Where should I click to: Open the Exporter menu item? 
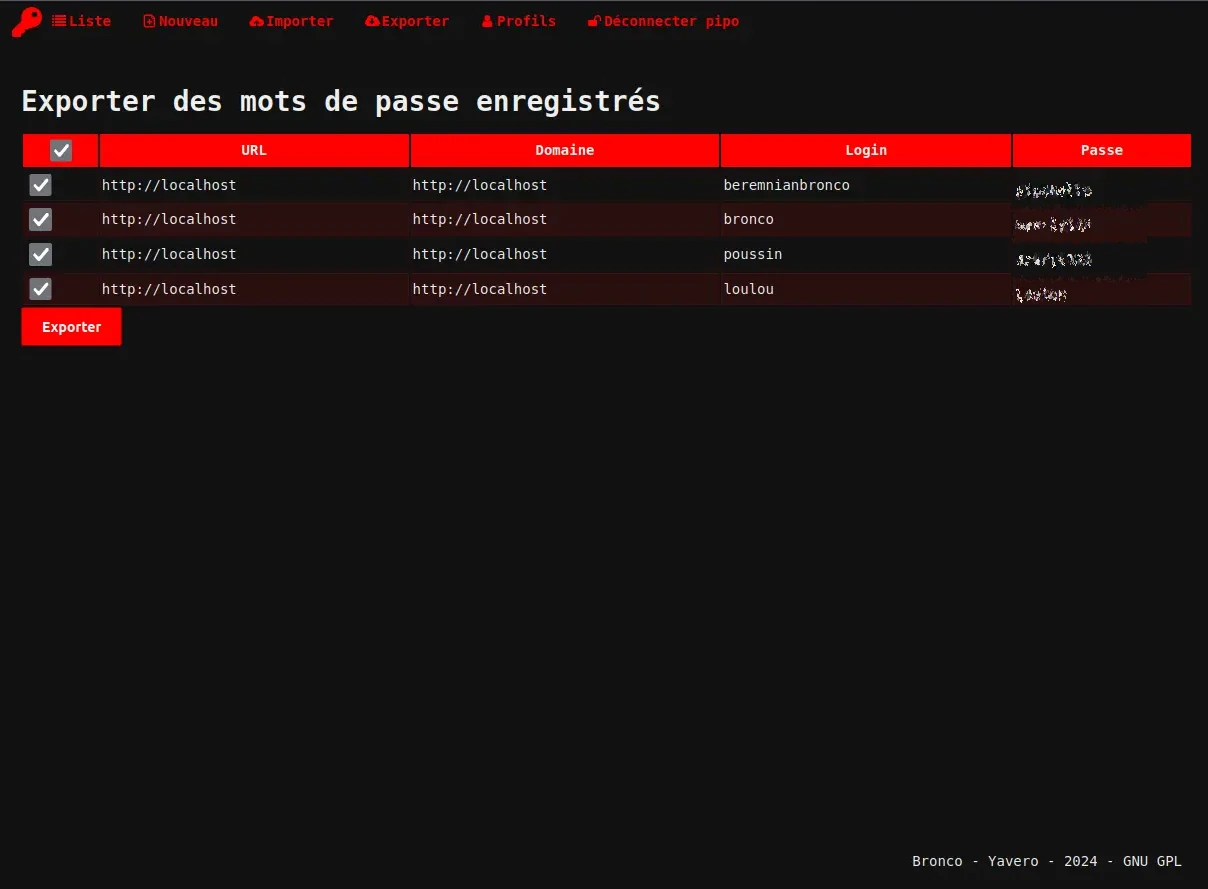coord(407,21)
